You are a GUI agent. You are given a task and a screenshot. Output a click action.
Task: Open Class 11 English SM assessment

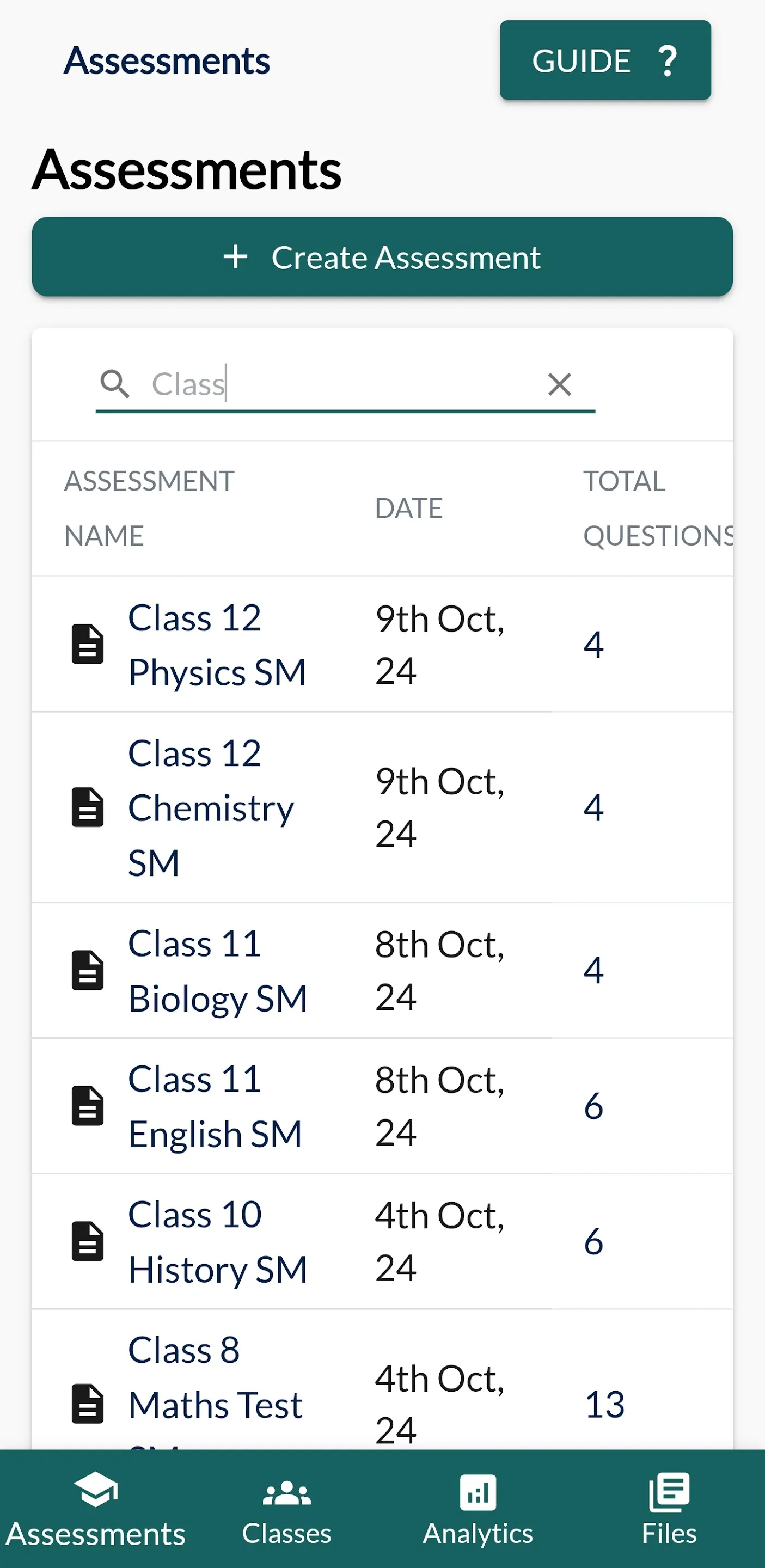215,1107
